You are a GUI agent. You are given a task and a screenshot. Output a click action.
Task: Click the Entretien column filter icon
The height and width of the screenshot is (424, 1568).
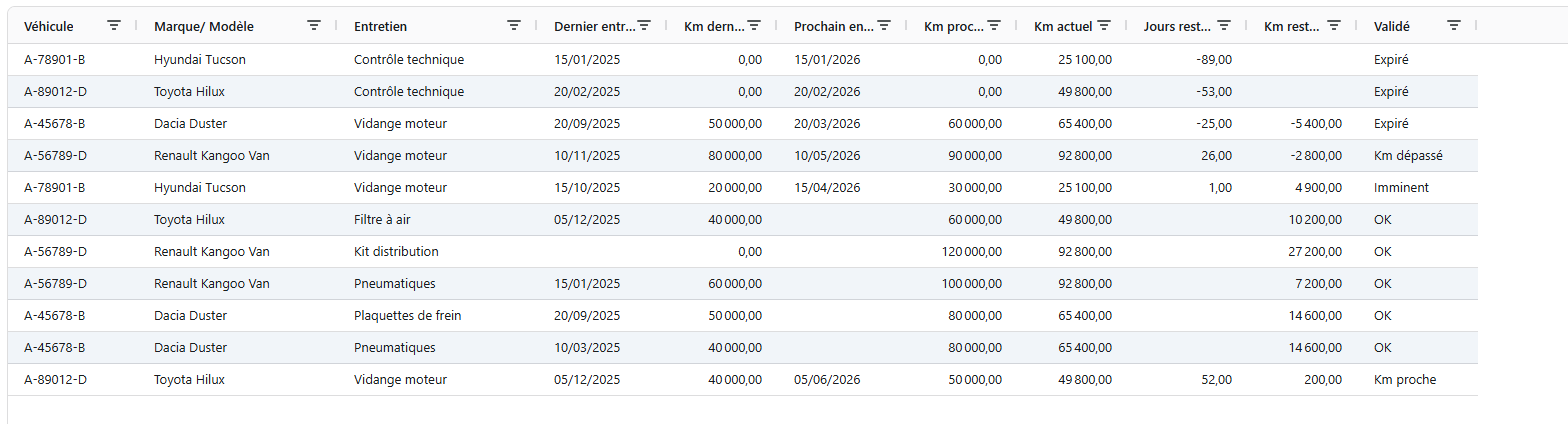pos(514,26)
